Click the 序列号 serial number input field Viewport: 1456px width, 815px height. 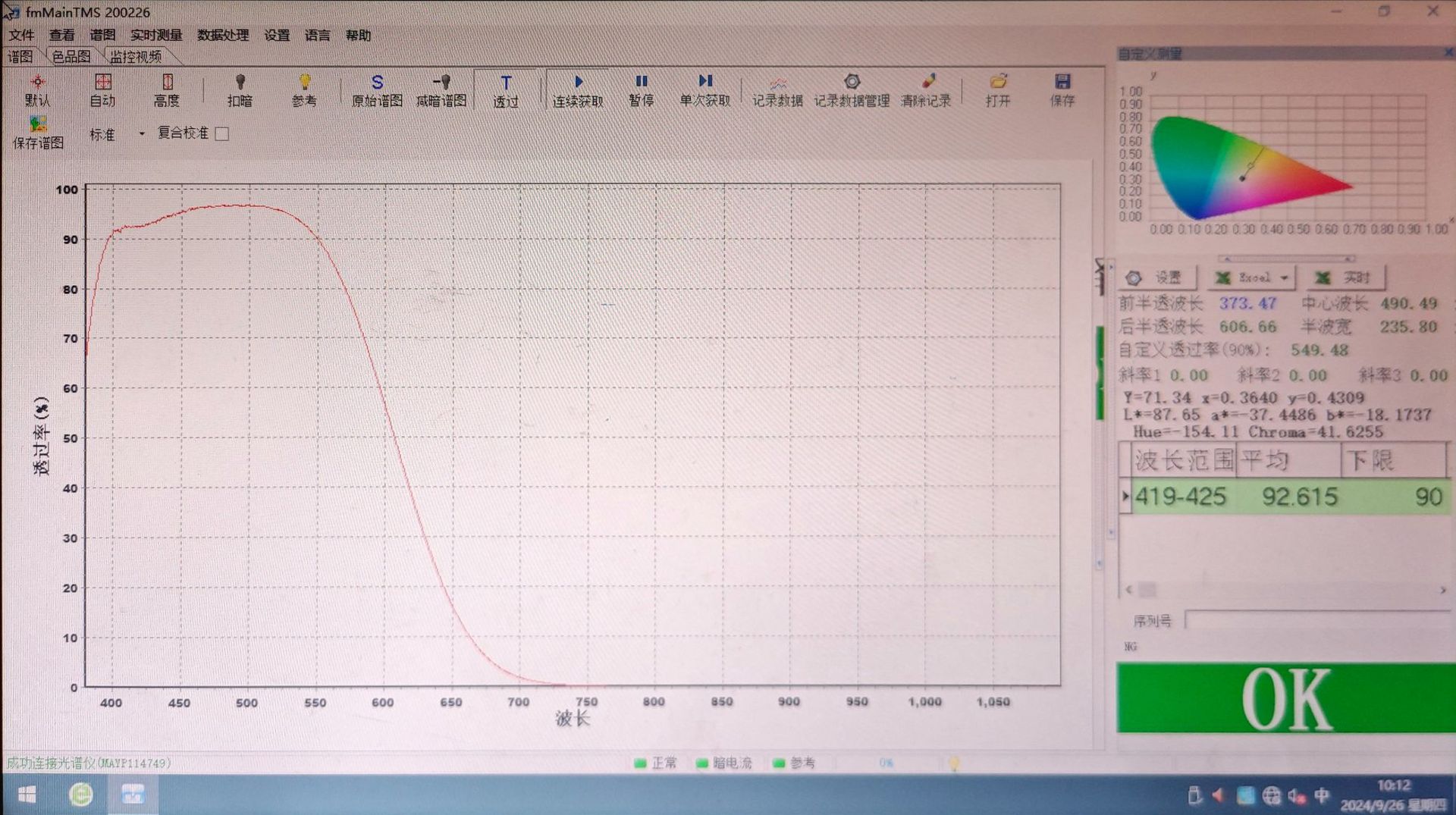coord(1317,621)
